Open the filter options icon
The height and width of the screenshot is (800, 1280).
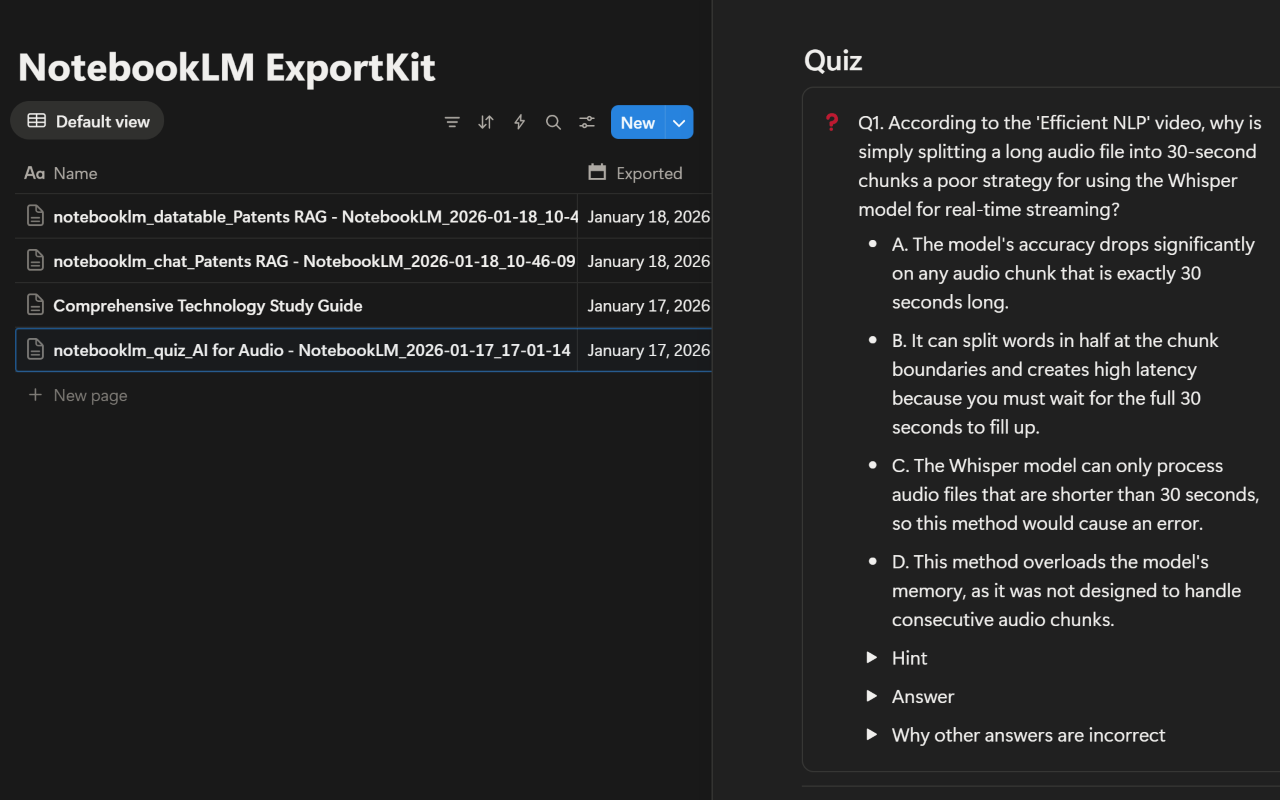tap(452, 121)
